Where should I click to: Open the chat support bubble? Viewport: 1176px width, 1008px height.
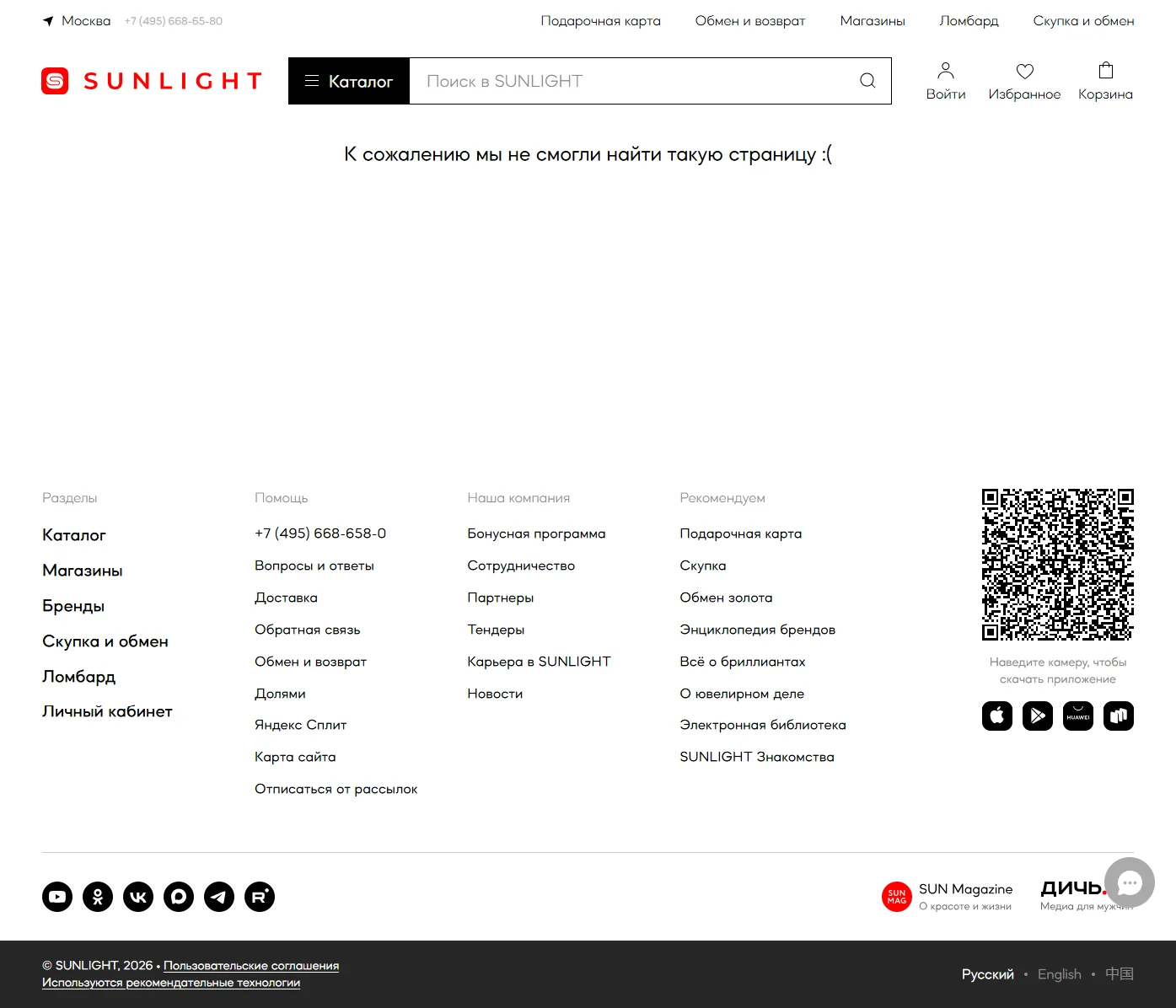click(x=1130, y=882)
